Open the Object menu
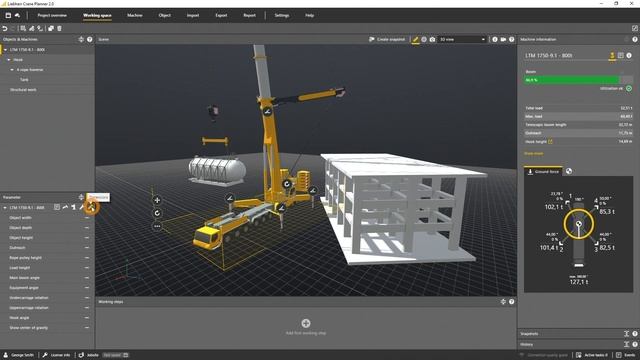The height and width of the screenshot is (360, 640). [164, 16]
